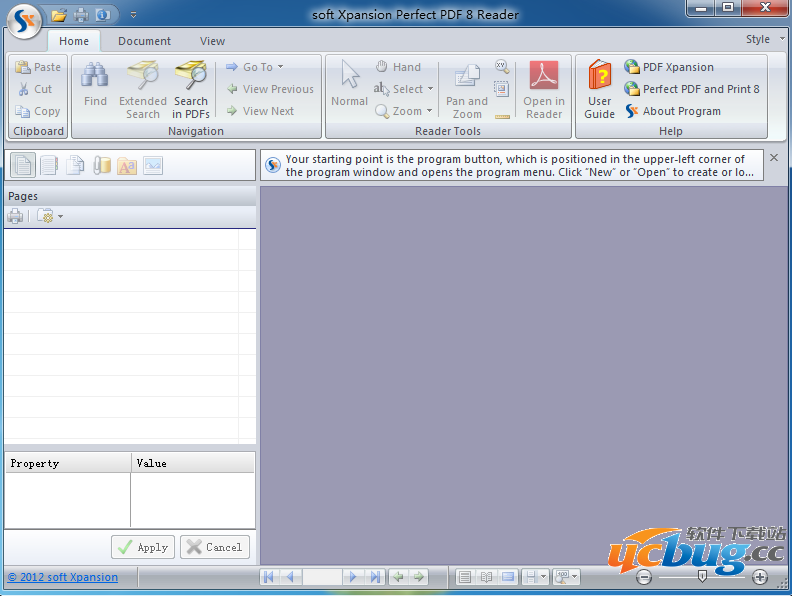
Task: Click Copy in the Clipboard group
Action: (x=38, y=111)
